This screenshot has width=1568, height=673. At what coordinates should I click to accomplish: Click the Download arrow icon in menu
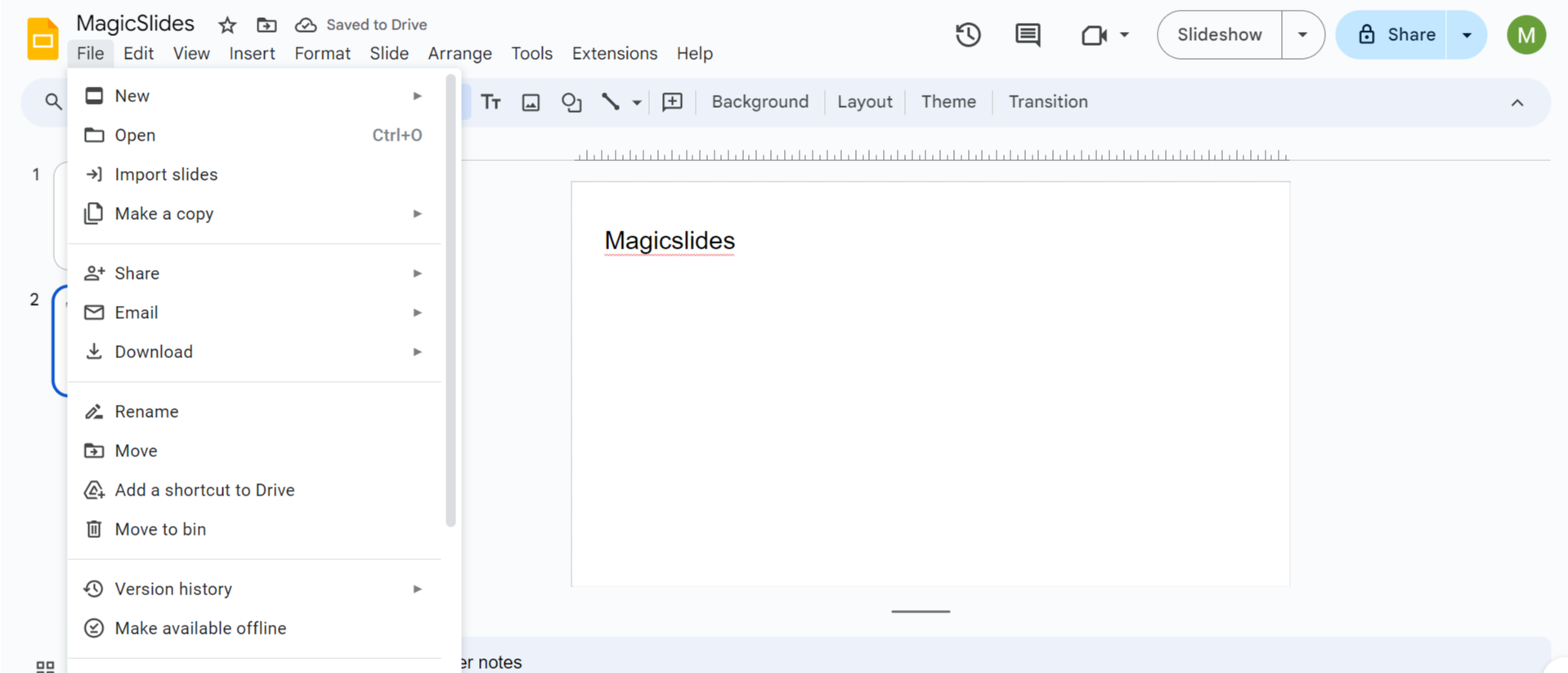click(94, 352)
